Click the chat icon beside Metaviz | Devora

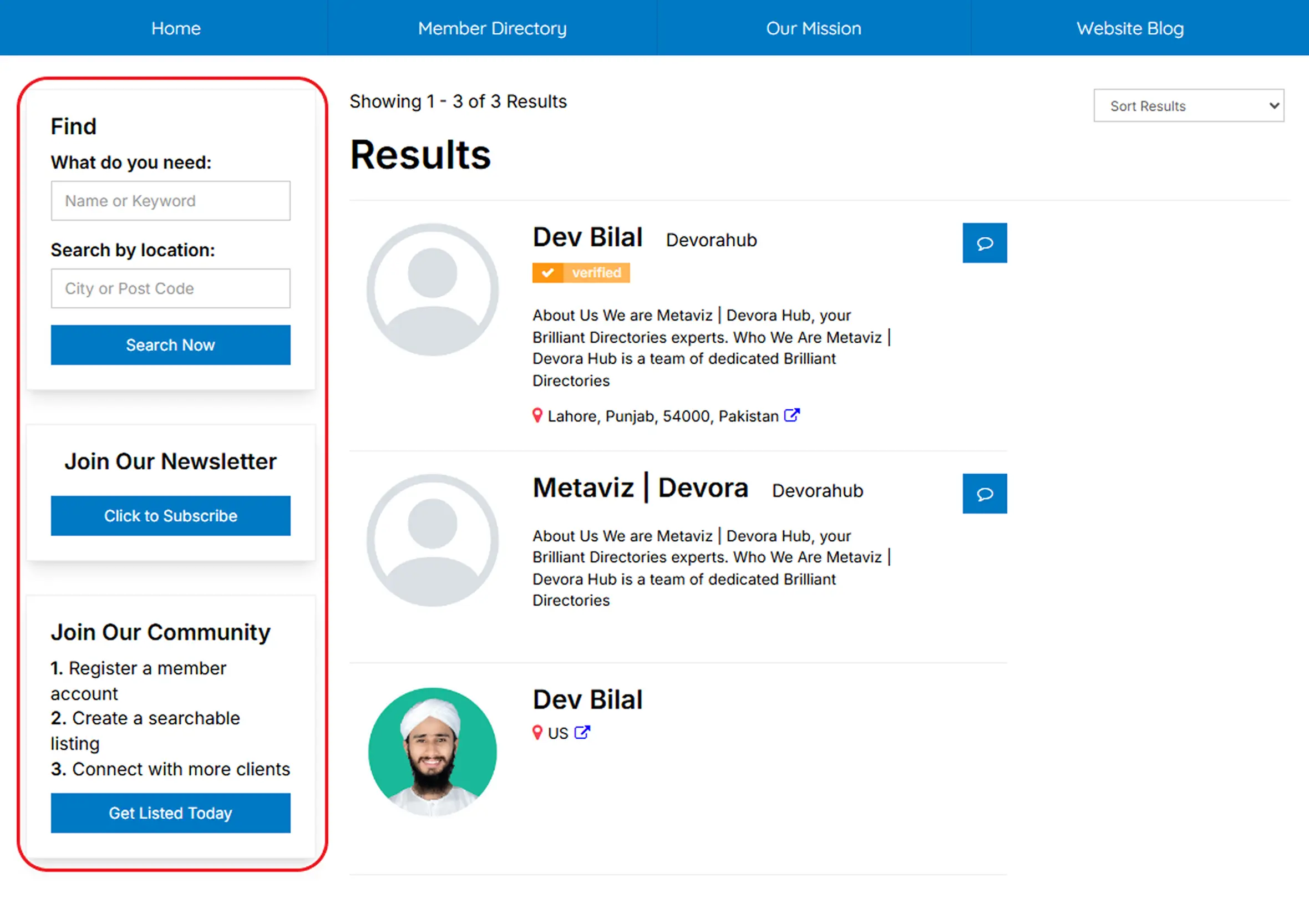(985, 494)
